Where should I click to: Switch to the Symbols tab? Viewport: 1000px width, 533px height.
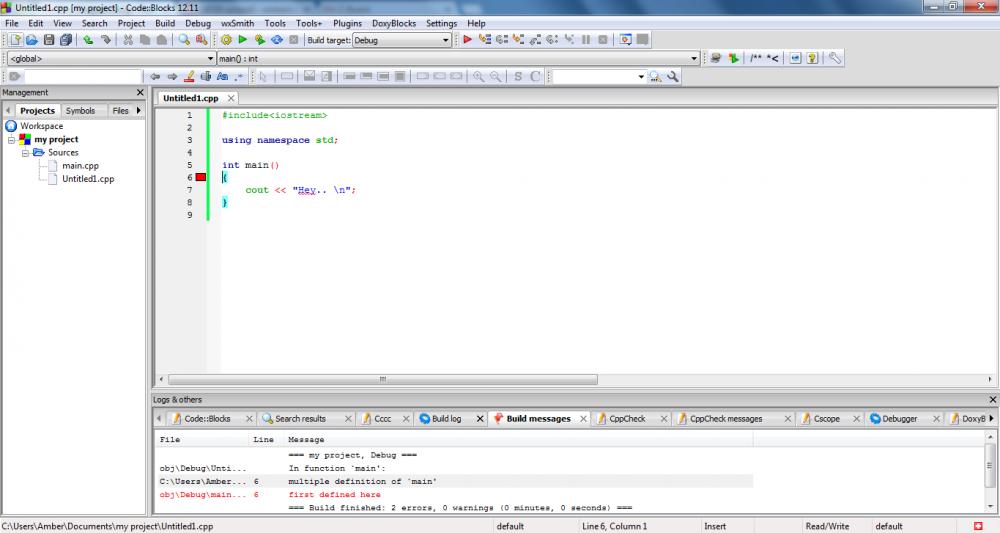80,110
